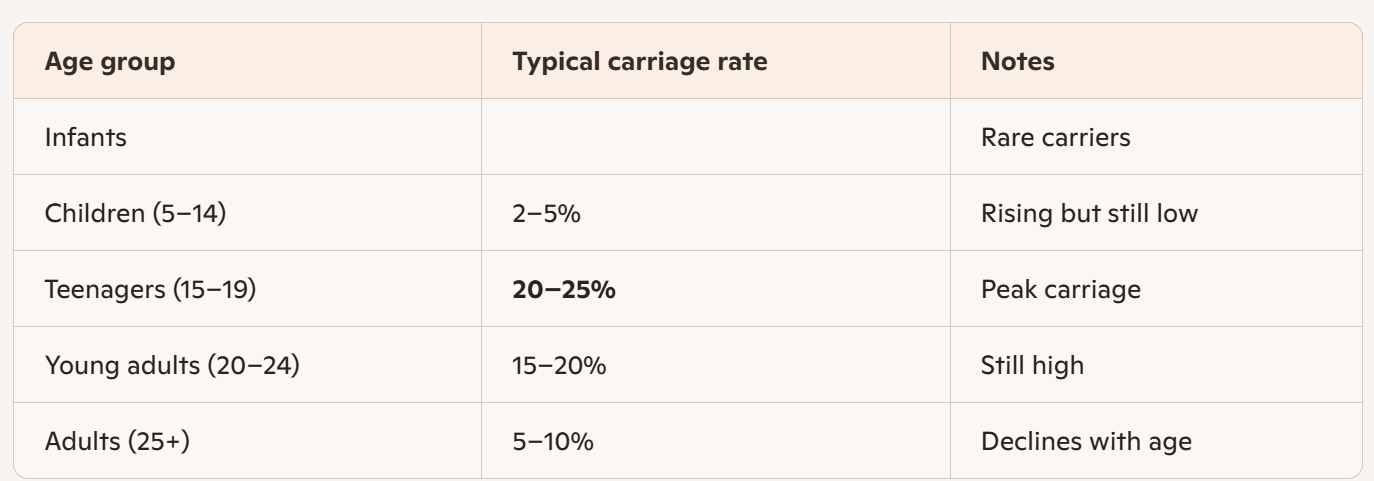Click the Young adults (20–24) cell
1374x481 pixels.
pos(173,365)
